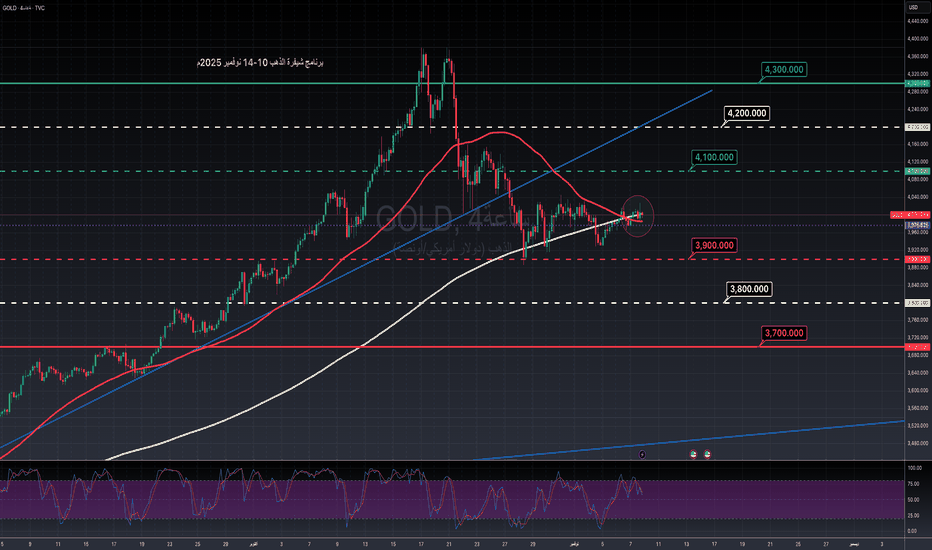
Task: Select the 3,800.000 white level label
Action: (x=749, y=289)
